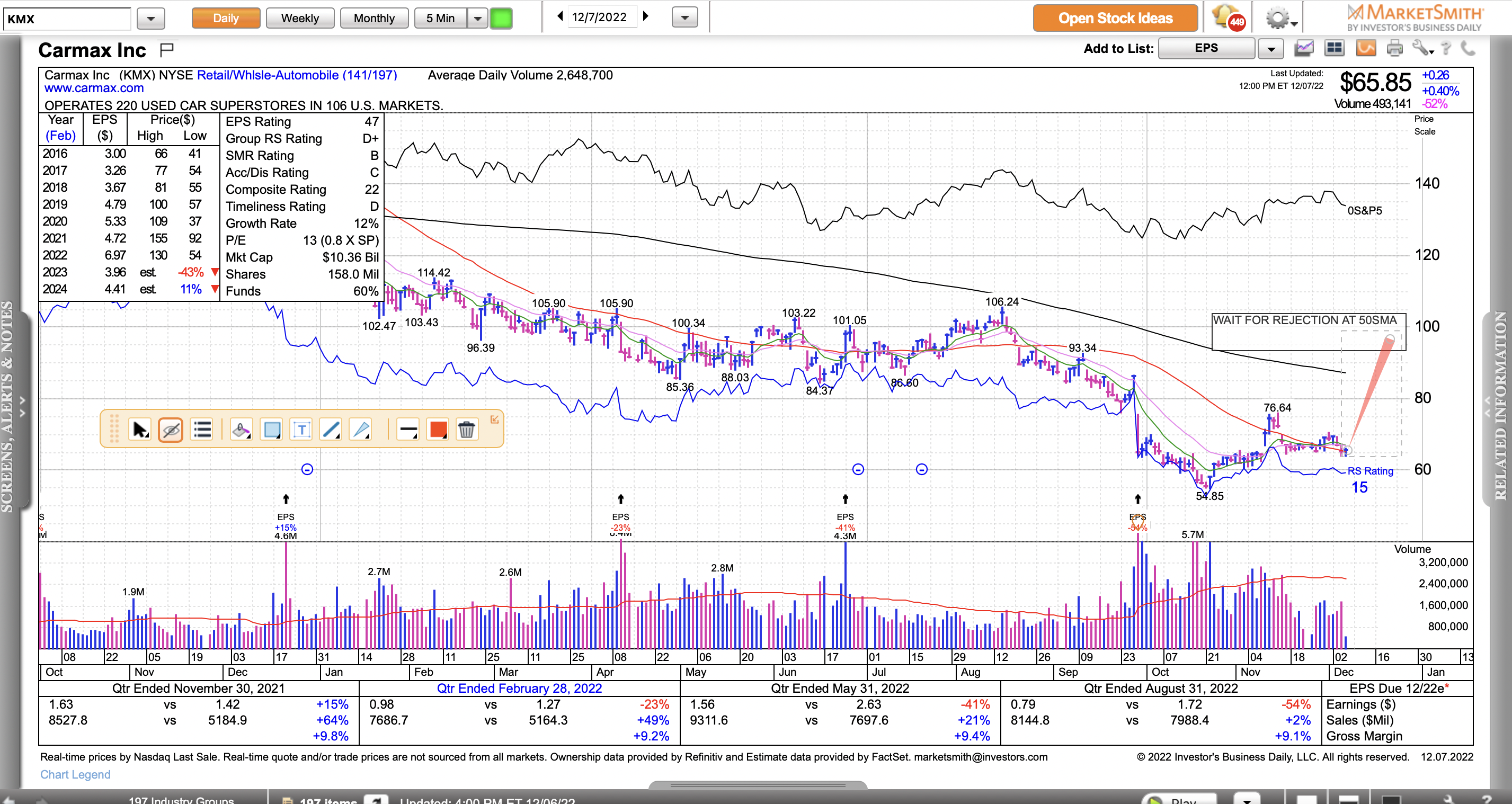The height and width of the screenshot is (804, 1512).
Task: Click the 0S&P5 index line label
Action: [1365, 211]
